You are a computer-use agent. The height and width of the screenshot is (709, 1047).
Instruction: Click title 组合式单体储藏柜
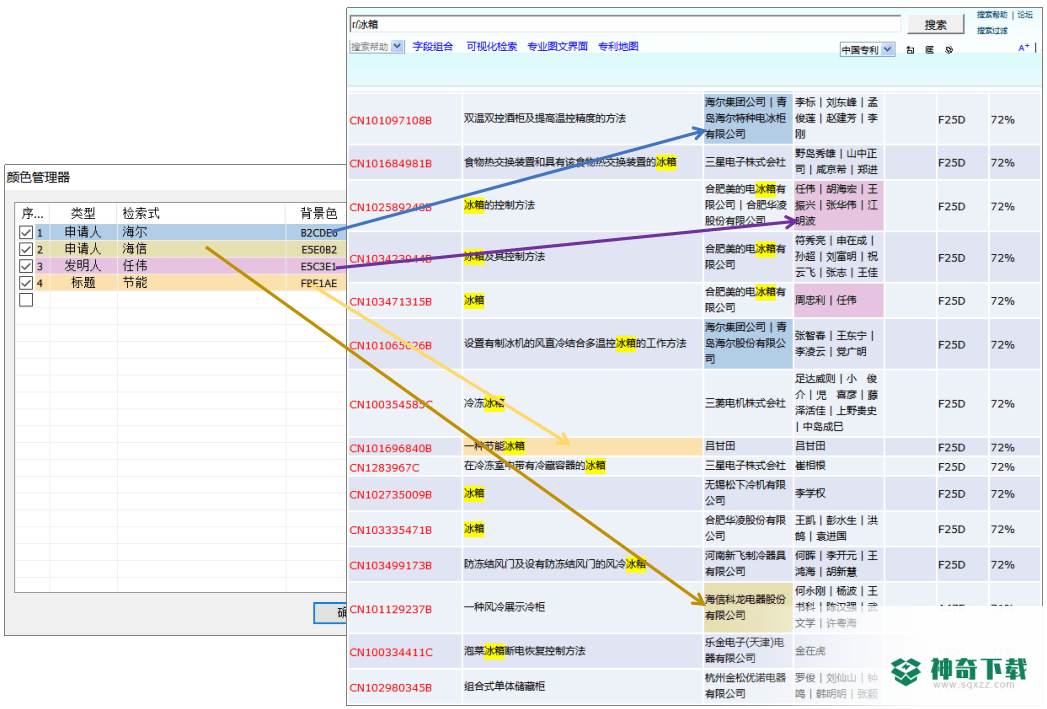click(x=505, y=686)
